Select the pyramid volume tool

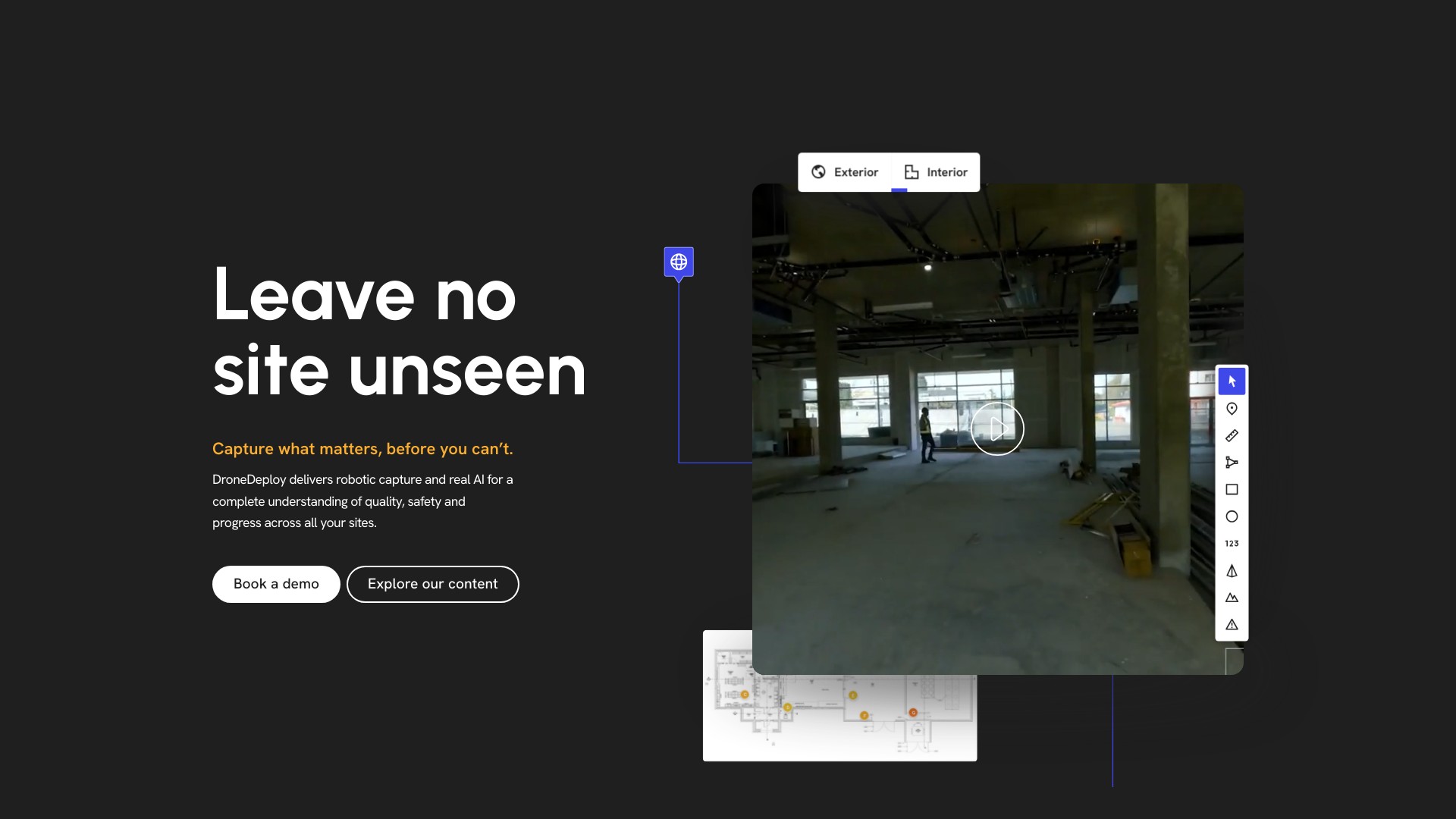(1232, 571)
